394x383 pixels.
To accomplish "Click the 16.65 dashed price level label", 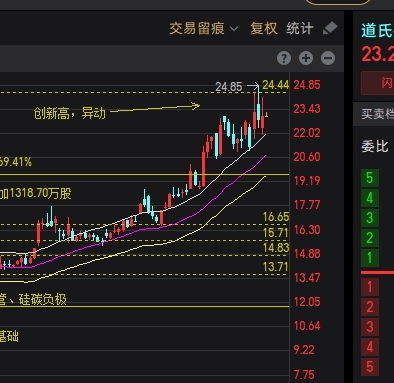I will [x=276, y=217].
